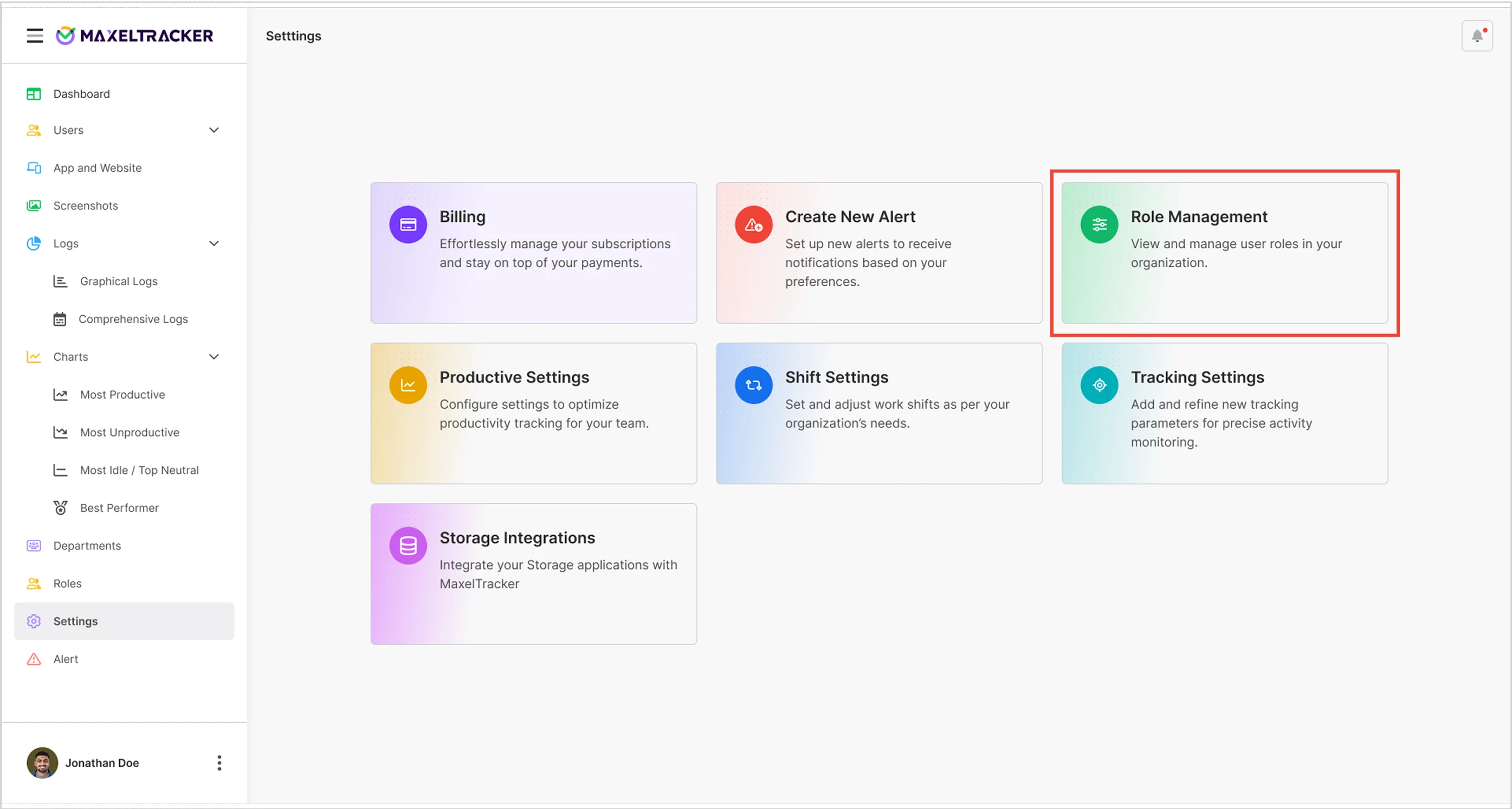Open the notifications bell
The height and width of the screenshot is (809, 1512).
(1477, 36)
